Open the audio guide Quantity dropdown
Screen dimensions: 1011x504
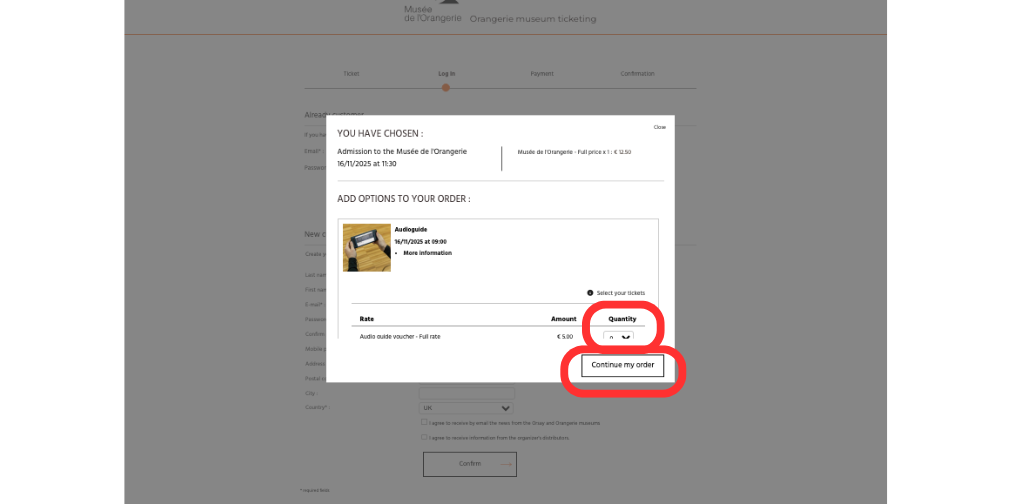pyautogui.click(x=619, y=337)
